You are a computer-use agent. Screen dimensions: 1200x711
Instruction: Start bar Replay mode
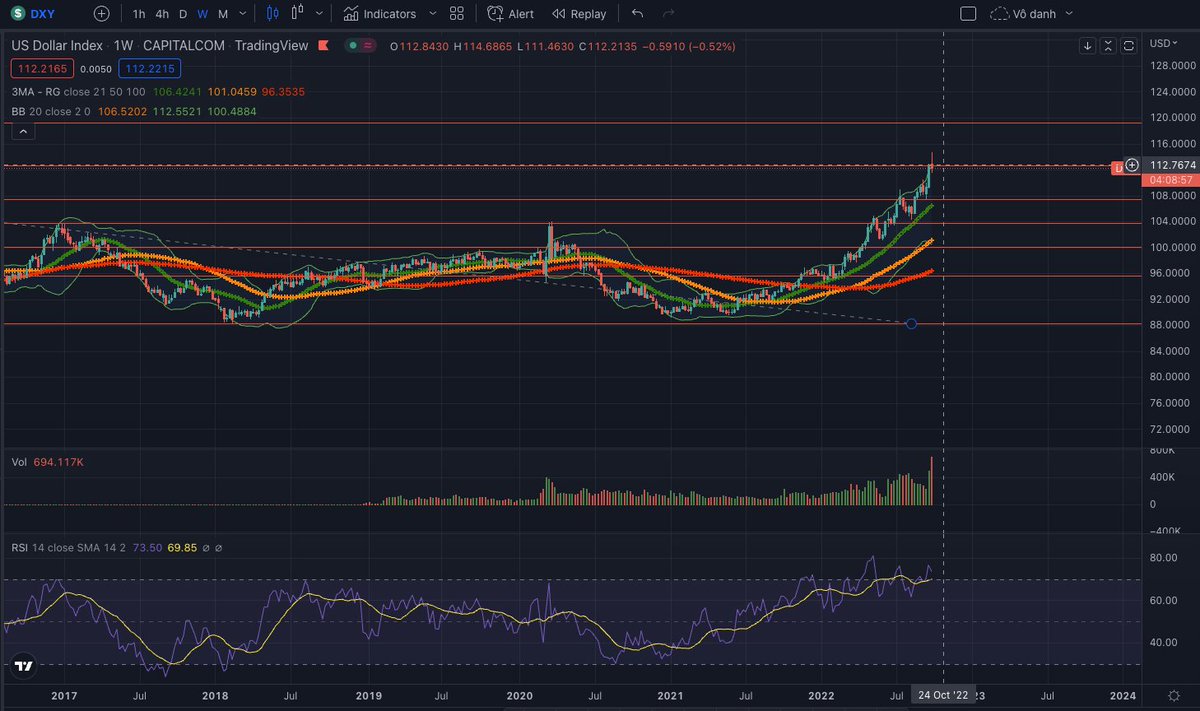pos(579,14)
